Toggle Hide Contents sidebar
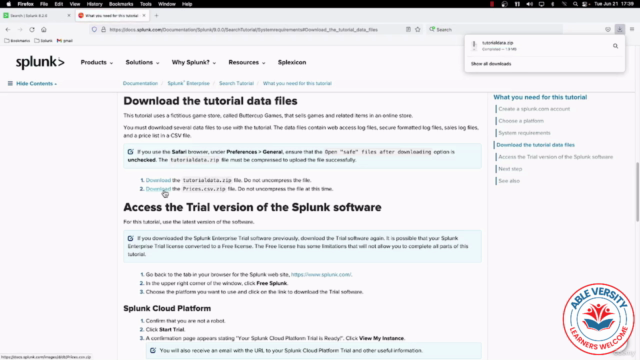The width and height of the screenshot is (640, 360). pos(36,83)
